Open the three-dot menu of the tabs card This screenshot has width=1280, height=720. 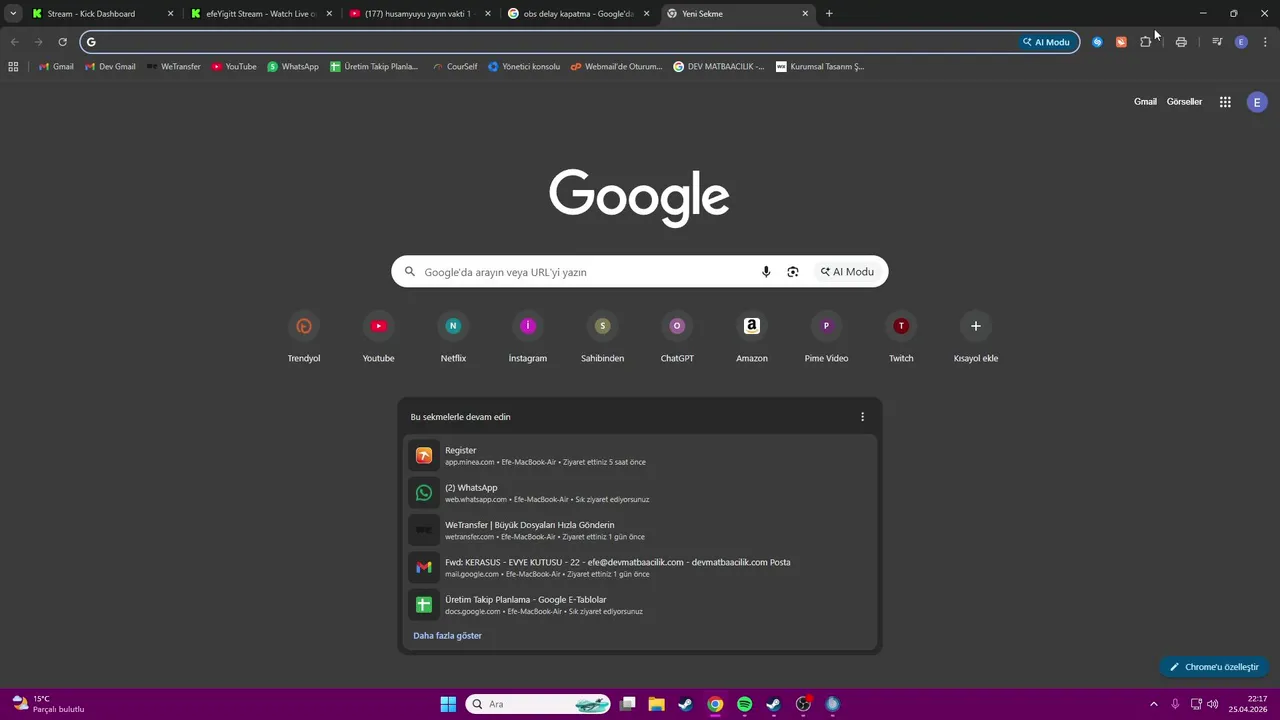pos(863,417)
